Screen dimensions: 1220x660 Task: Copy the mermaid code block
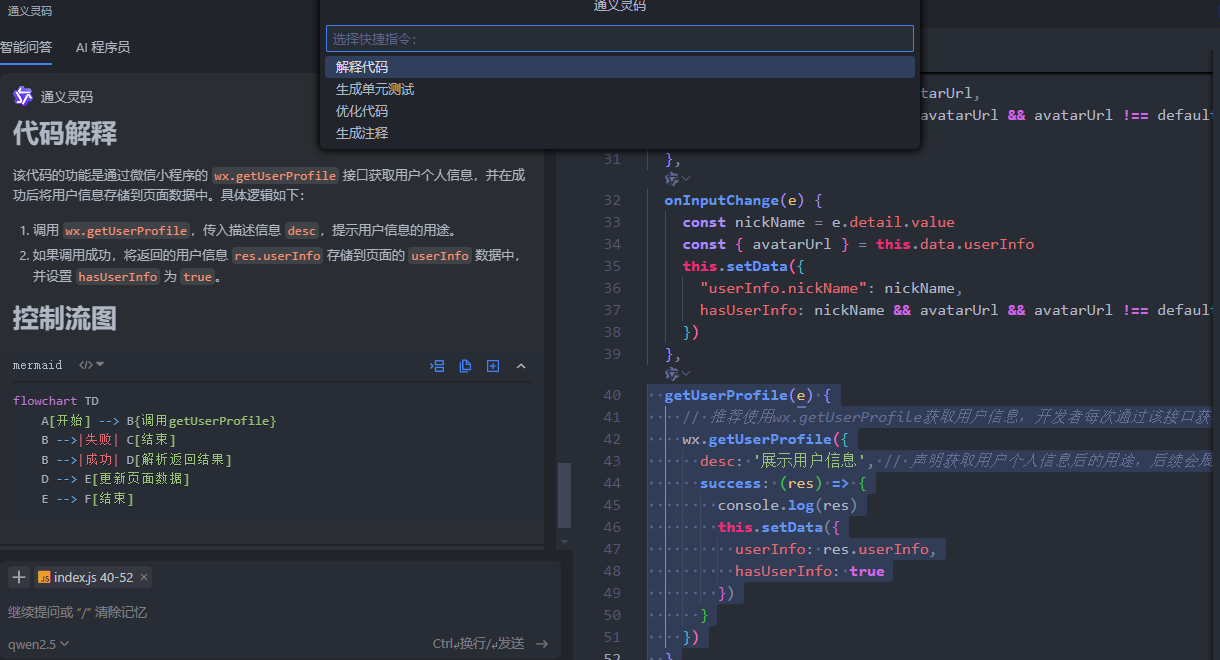(465, 366)
